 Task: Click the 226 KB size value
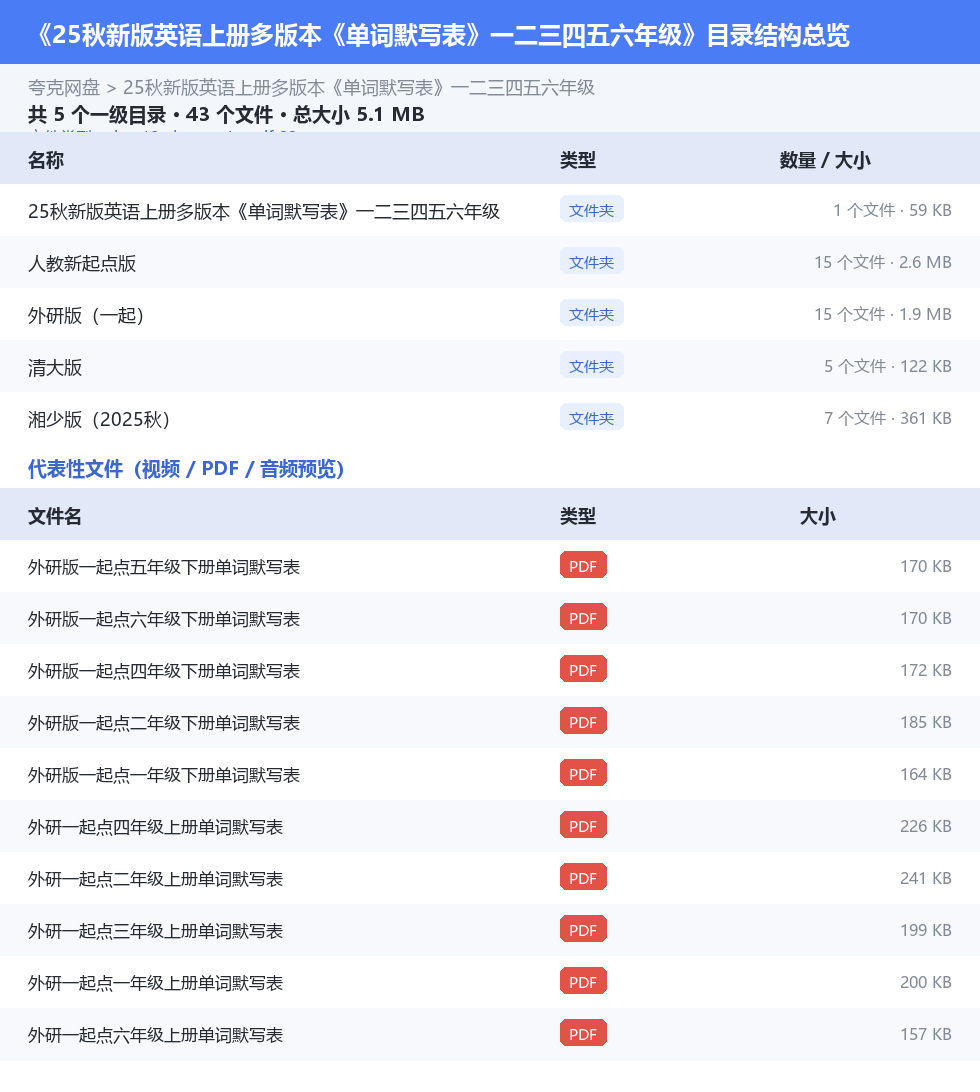pos(926,827)
